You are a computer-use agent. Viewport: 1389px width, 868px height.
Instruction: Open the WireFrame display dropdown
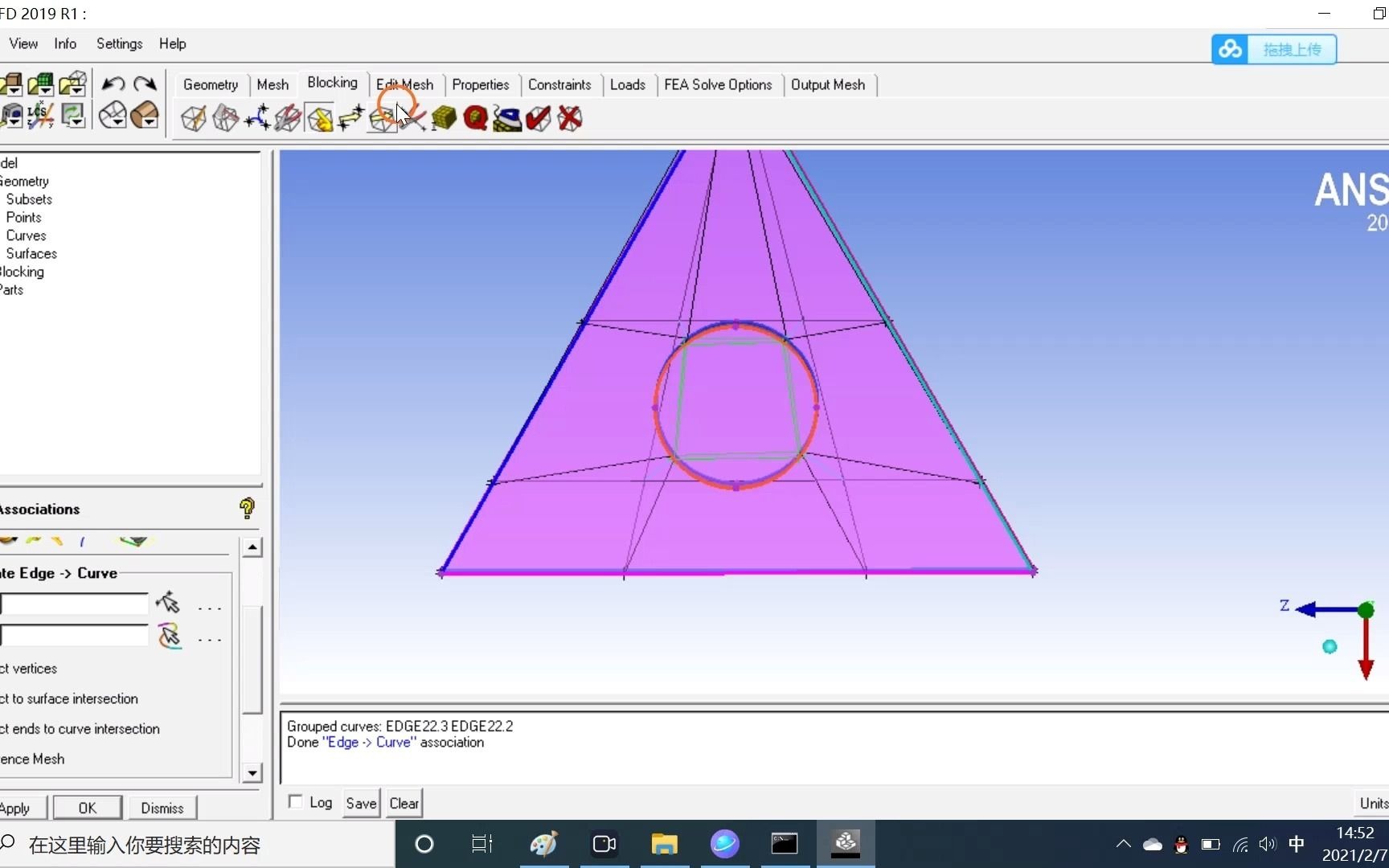click(113, 116)
